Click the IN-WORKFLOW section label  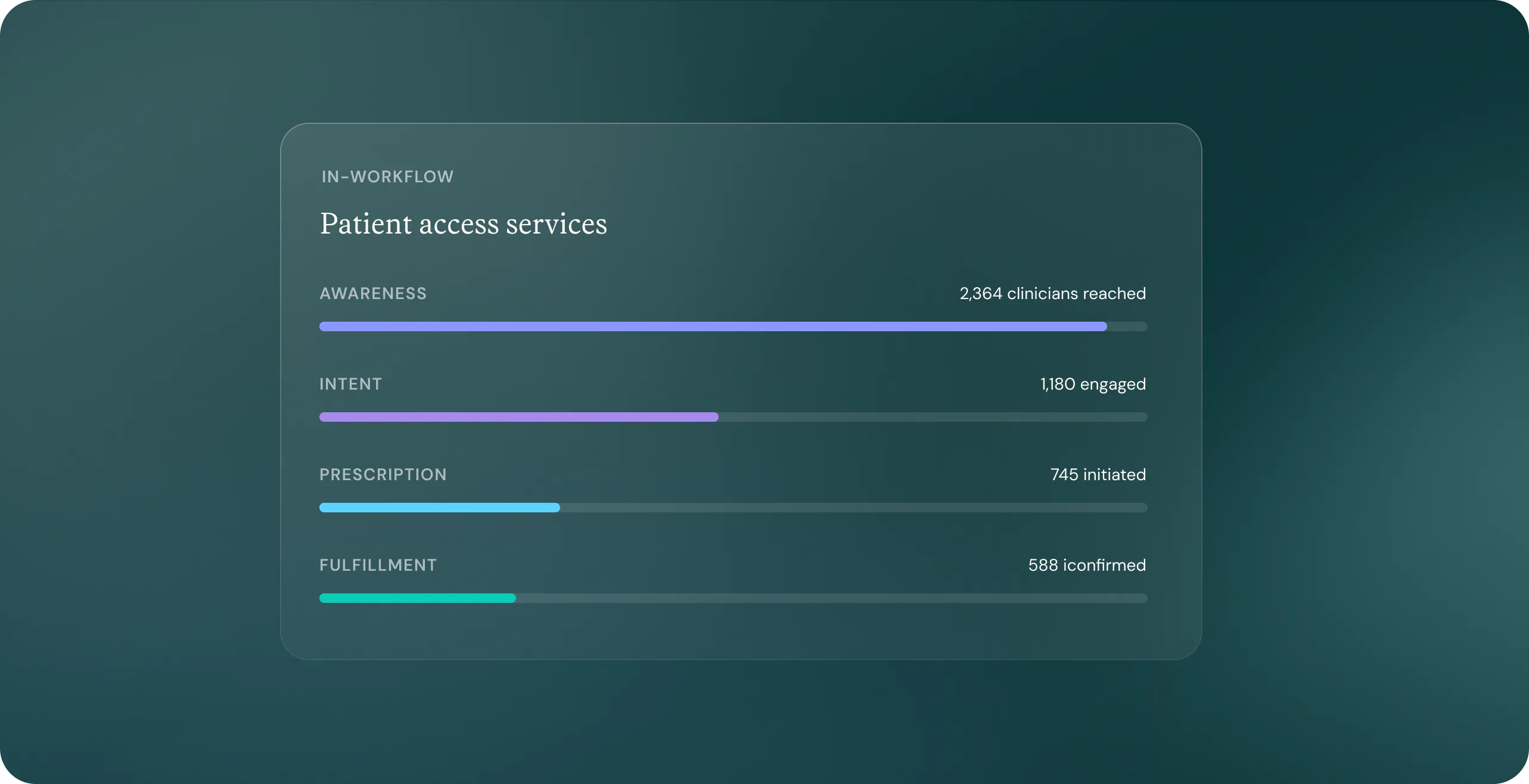(386, 176)
